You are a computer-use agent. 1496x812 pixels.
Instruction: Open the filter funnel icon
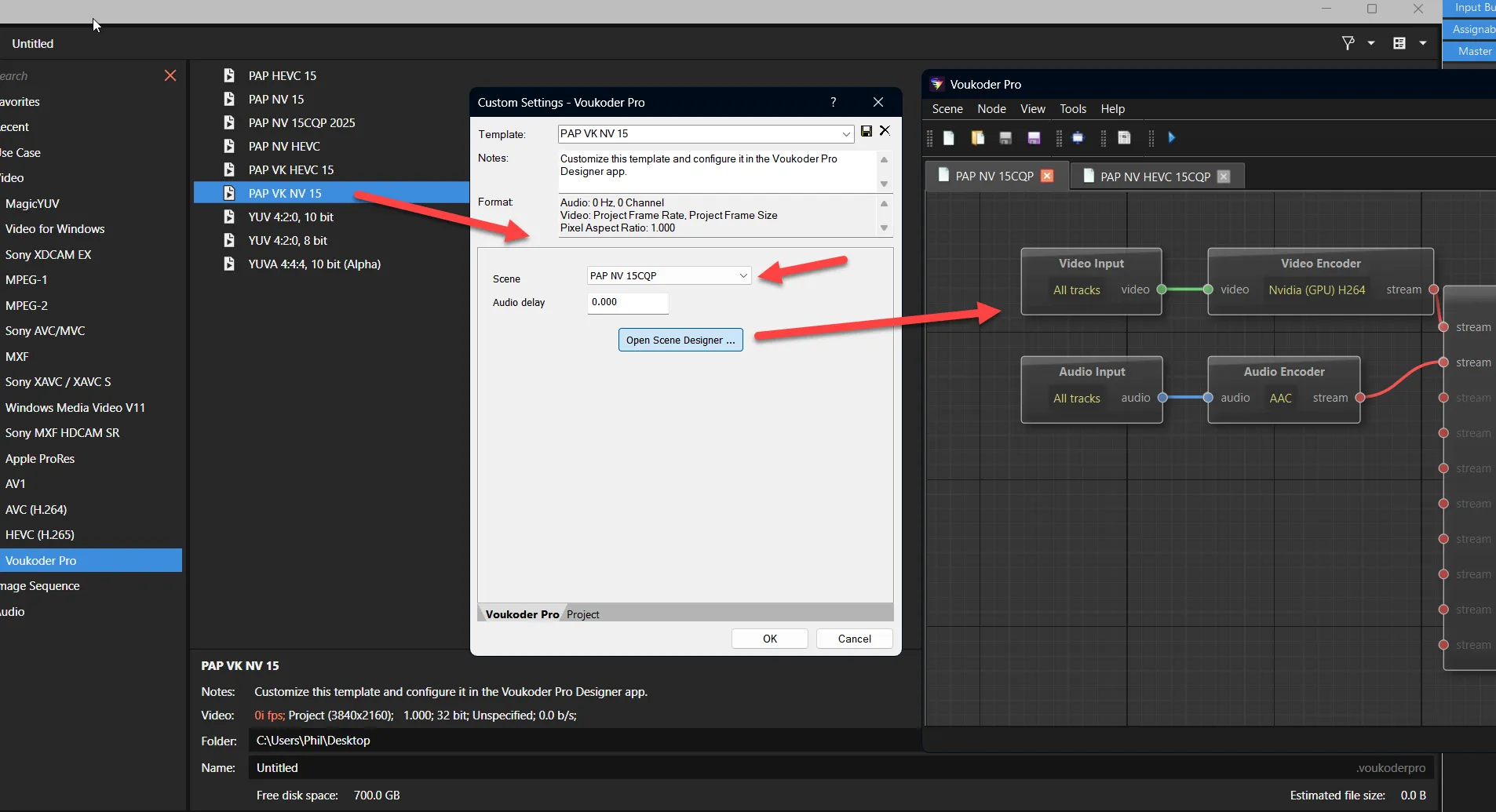(1348, 43)
